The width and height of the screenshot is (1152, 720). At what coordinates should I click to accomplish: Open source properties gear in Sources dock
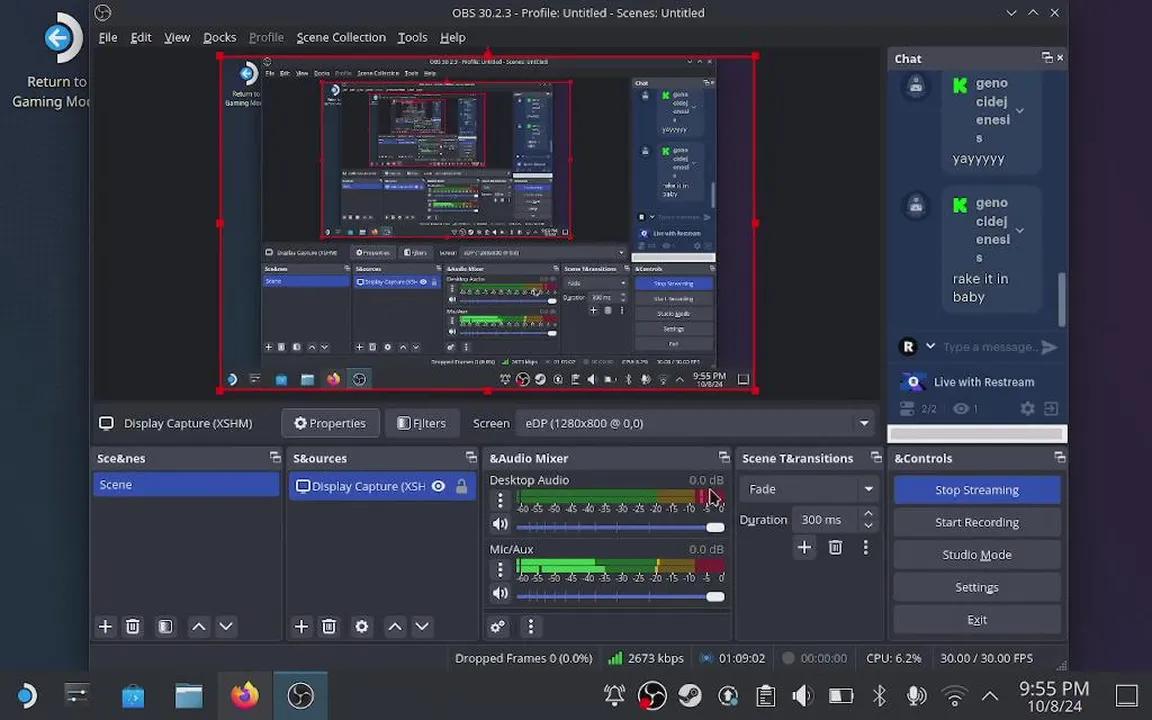tap(361, 626)
